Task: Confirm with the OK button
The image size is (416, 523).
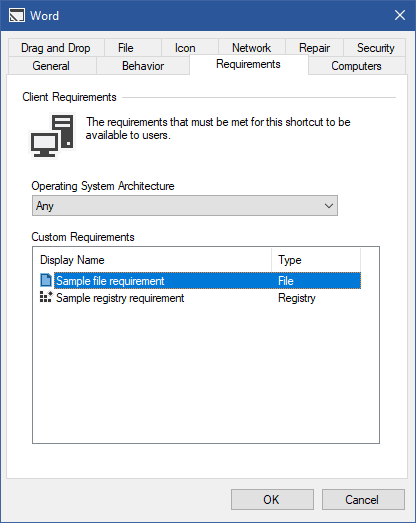Action: [272, 499]
